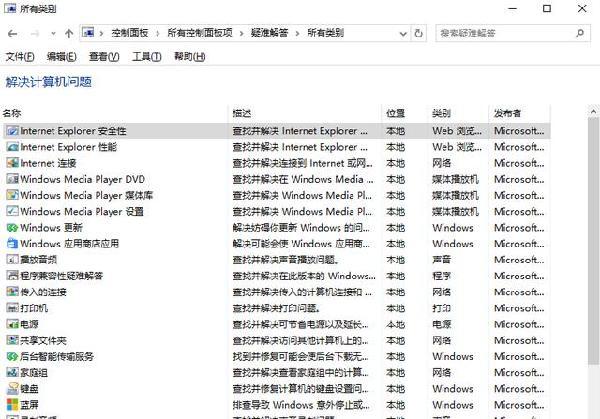Click description 查找并解决声音播放问题。
This screenshot has height=419, width=600.
[x=285, y=259]
